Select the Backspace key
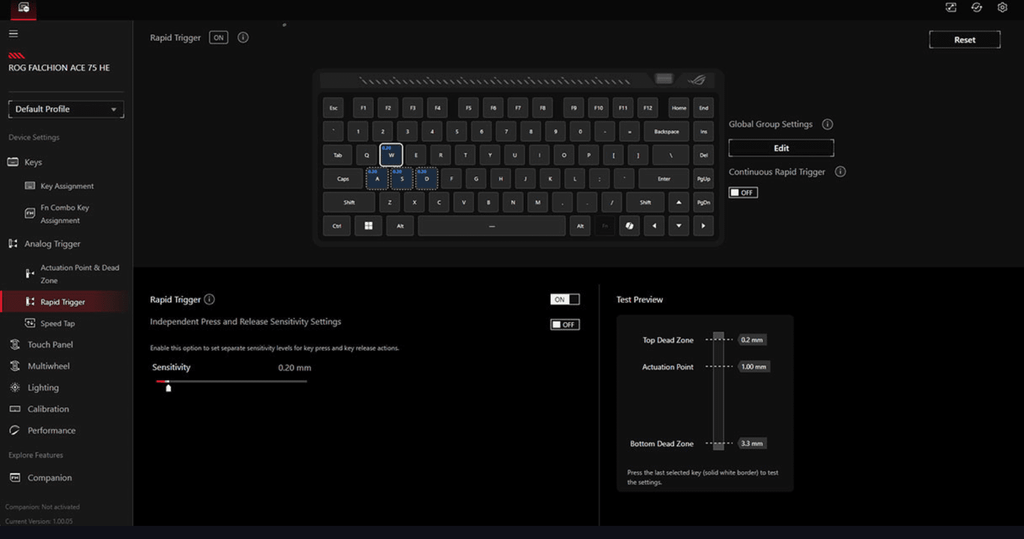Viewport: 1024px width, 539px height. (666, 132)
